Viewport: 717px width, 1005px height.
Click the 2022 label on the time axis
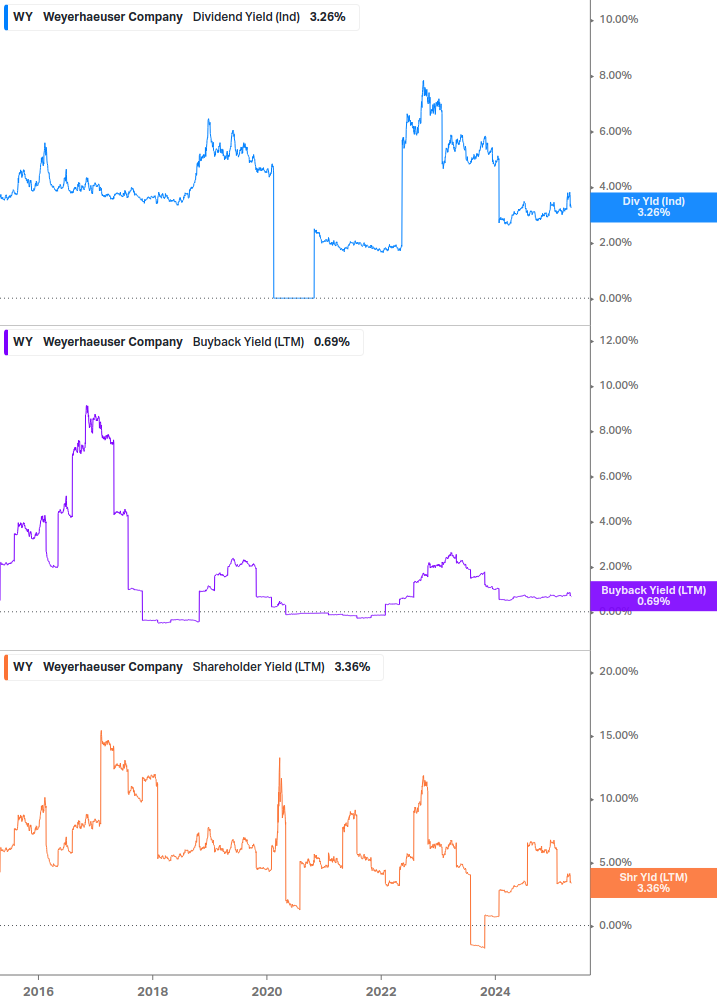pyautogui.click(x=381, y=992)
